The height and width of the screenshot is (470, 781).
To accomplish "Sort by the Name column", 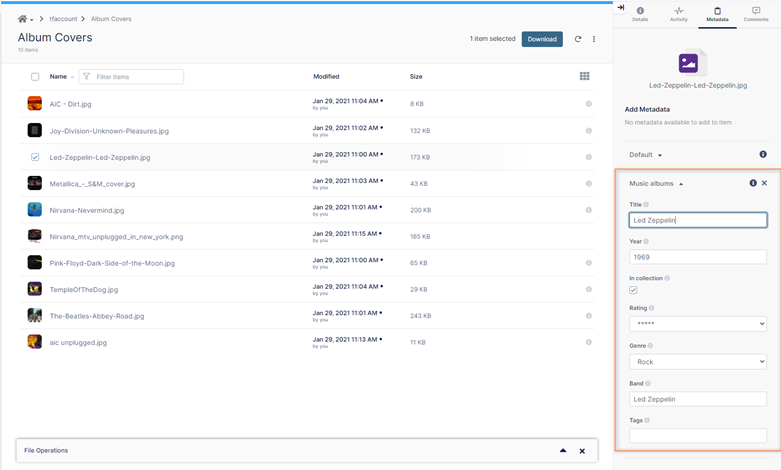I will (58, 77).
